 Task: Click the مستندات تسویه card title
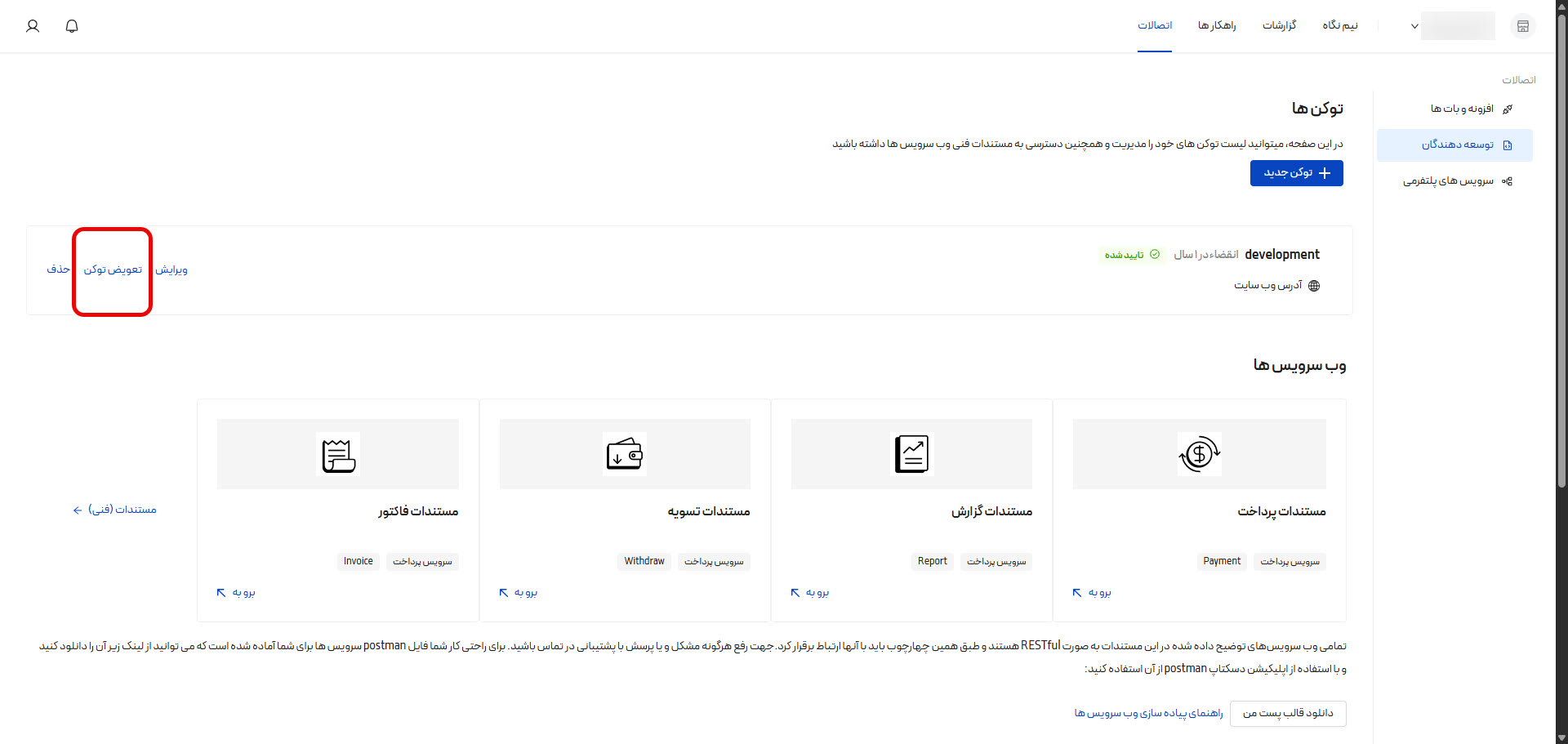pyautogui.click(x=708, y=511)
